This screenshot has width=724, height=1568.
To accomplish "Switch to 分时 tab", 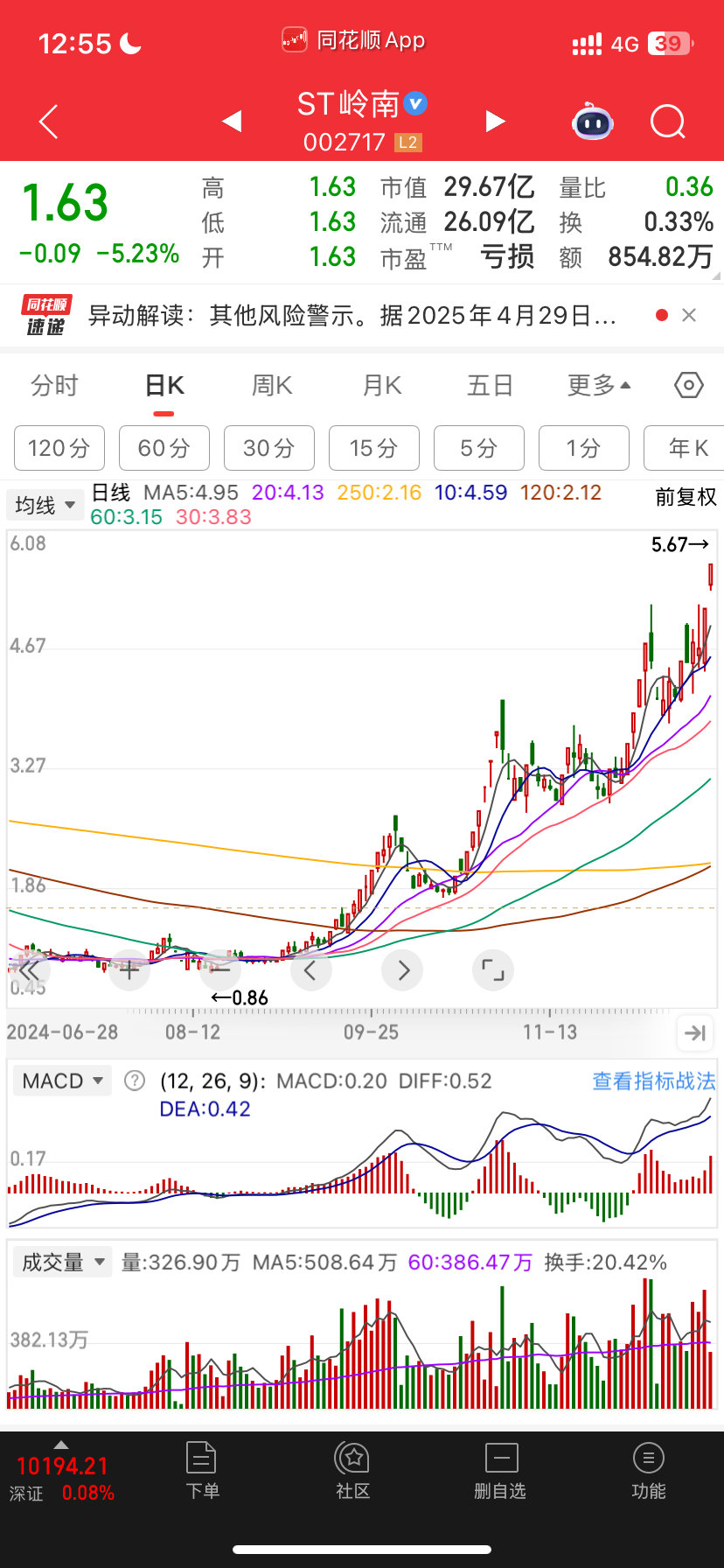I will pyautogui.click(x=54, y=385).
